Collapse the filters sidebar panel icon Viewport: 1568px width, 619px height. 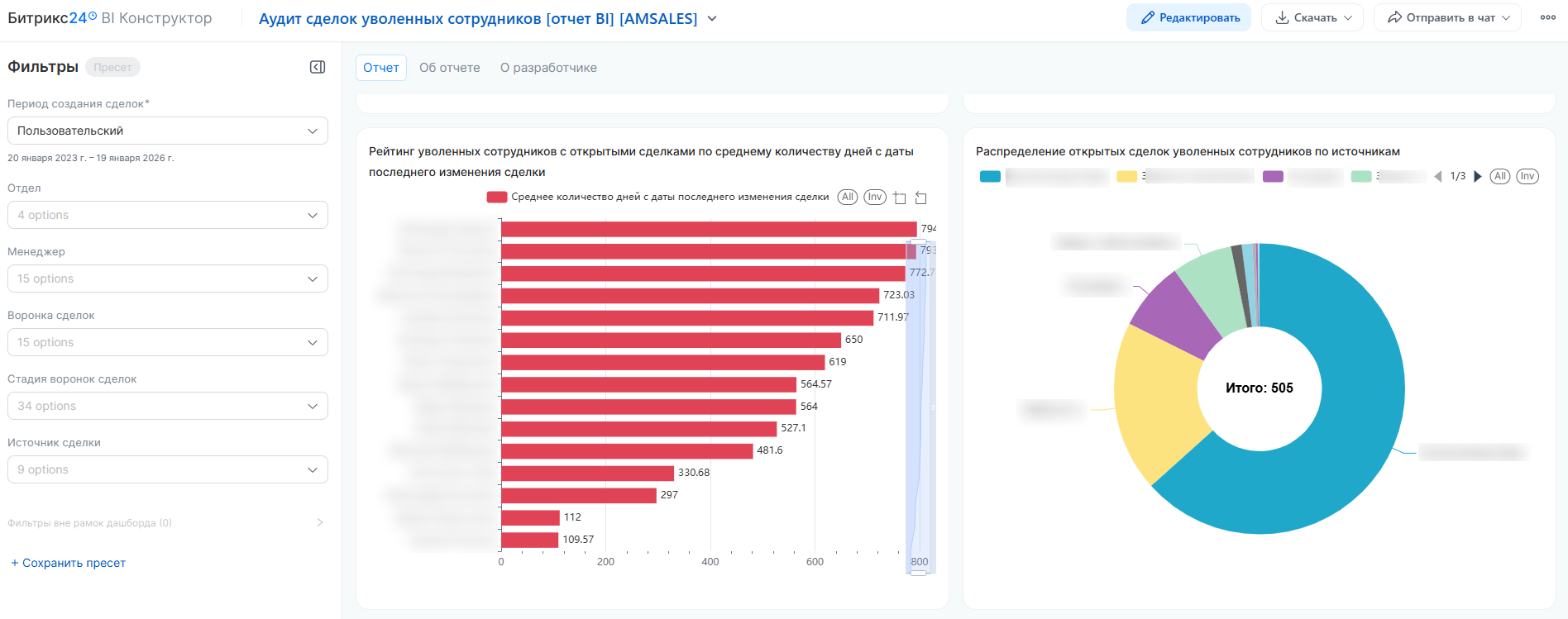[318, 67]
